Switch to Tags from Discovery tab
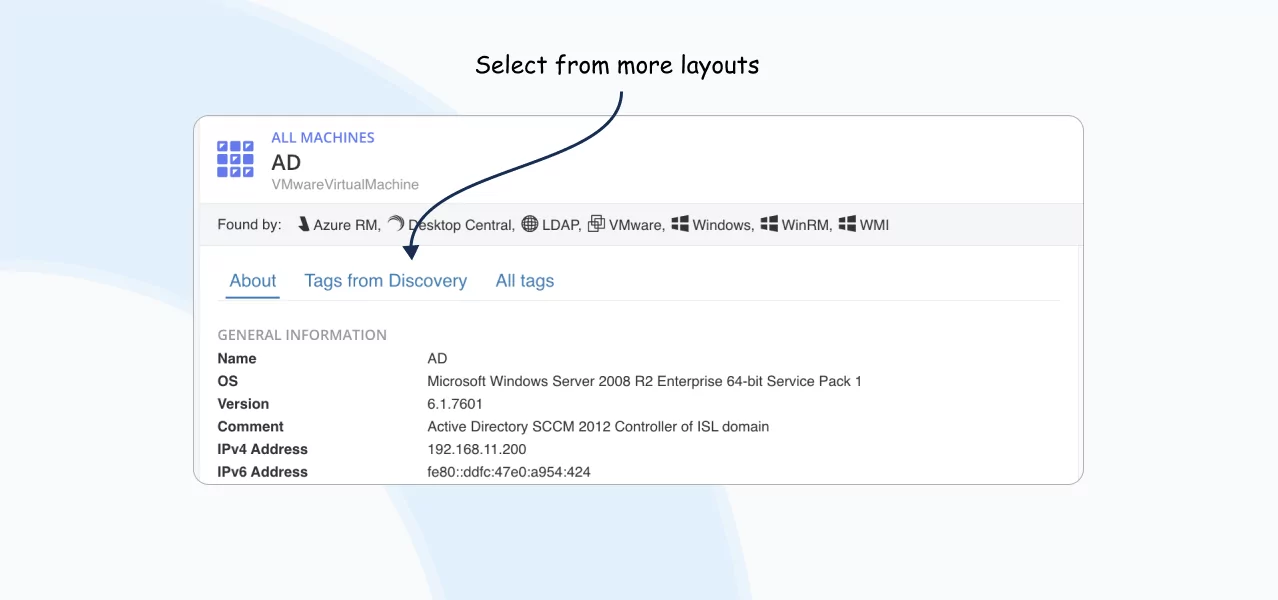This screenshot has height=600, width=1278. tap(386, 281)
